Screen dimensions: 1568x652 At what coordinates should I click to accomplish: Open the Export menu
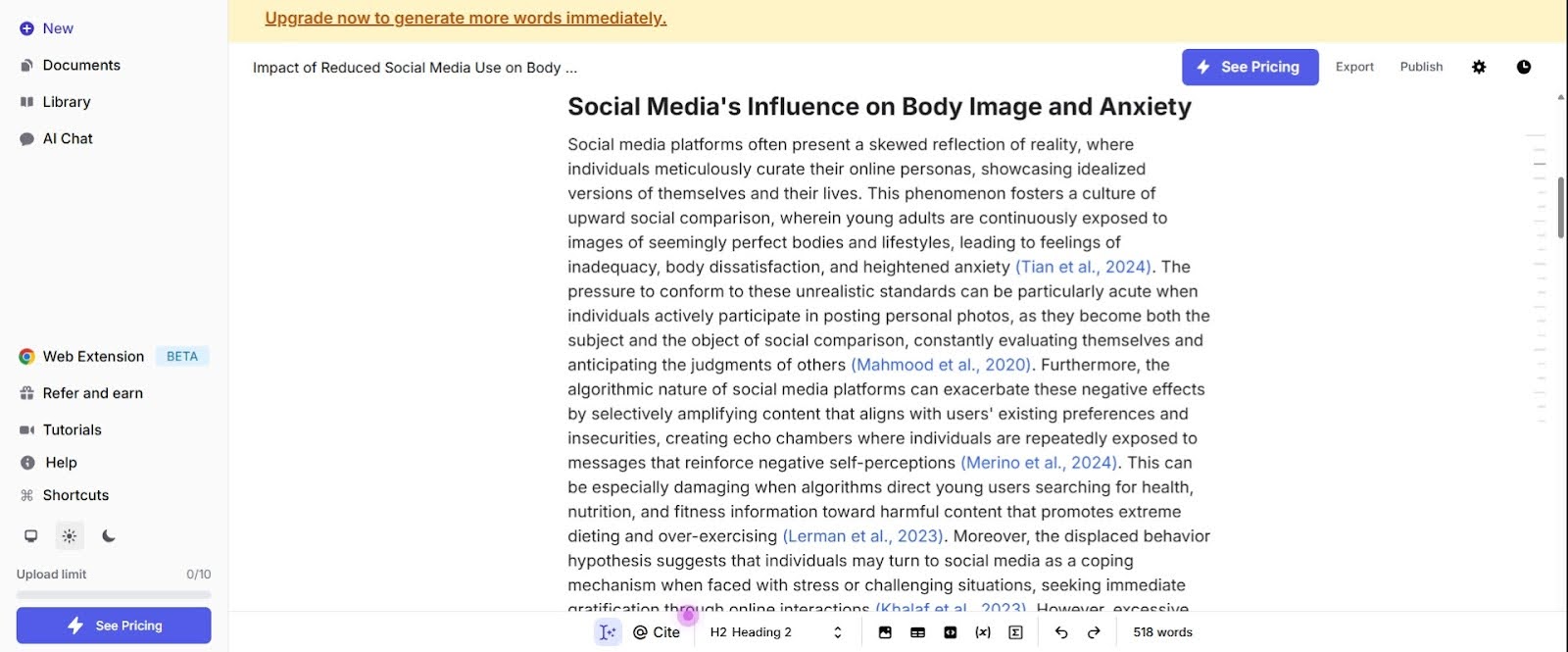[x=1354, y=67]
